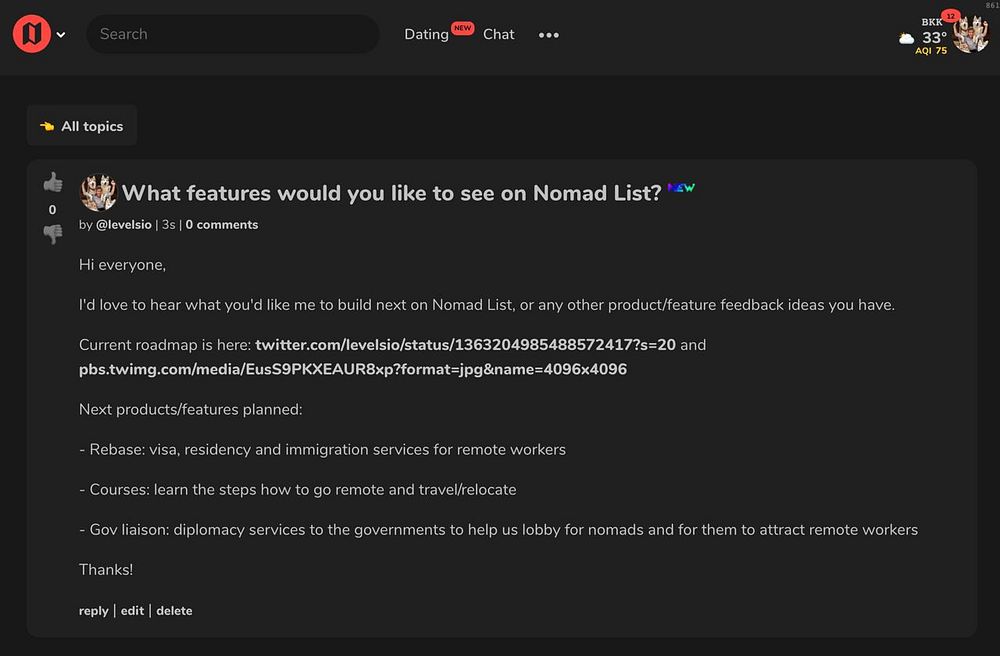Click the vote count 0
The image size is (1000, 656).
(x=52, y=210)
